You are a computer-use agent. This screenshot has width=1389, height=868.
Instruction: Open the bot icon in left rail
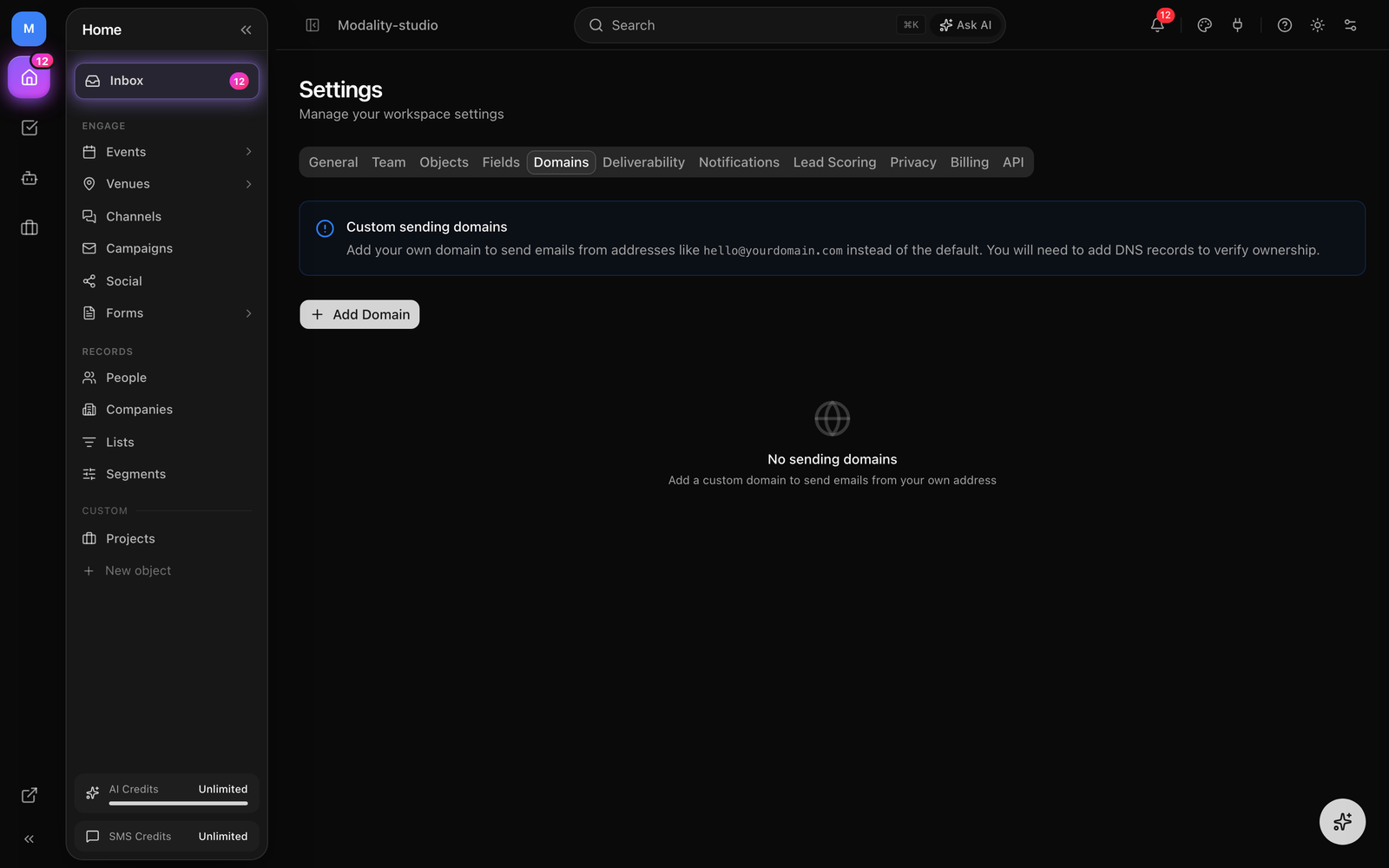tap(30, 178)
